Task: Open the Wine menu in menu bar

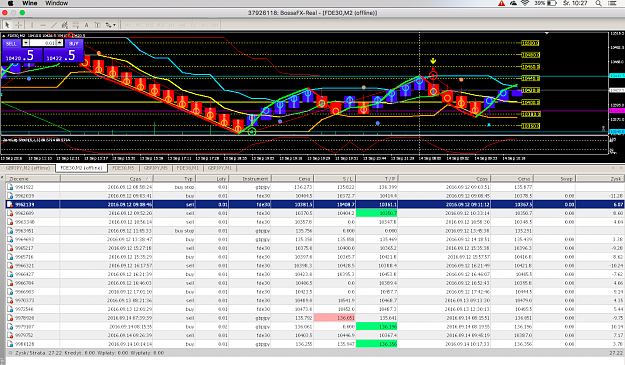Action: click(x=29, y=3)
